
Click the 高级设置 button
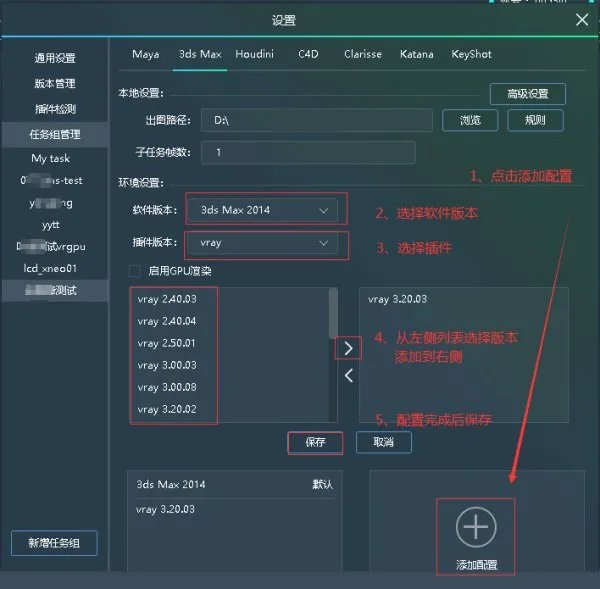(x=528, y=94)
